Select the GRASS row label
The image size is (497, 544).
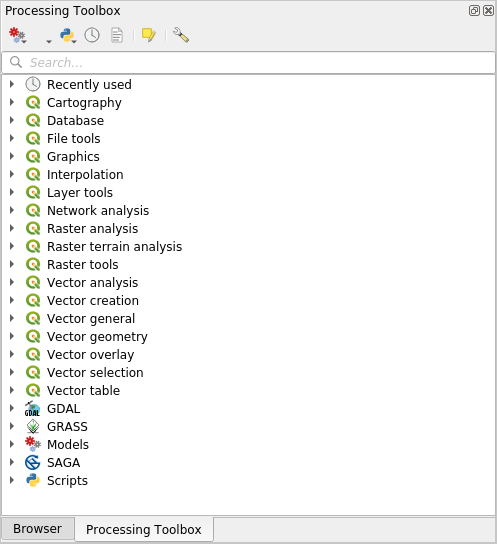tap(67, 426)
